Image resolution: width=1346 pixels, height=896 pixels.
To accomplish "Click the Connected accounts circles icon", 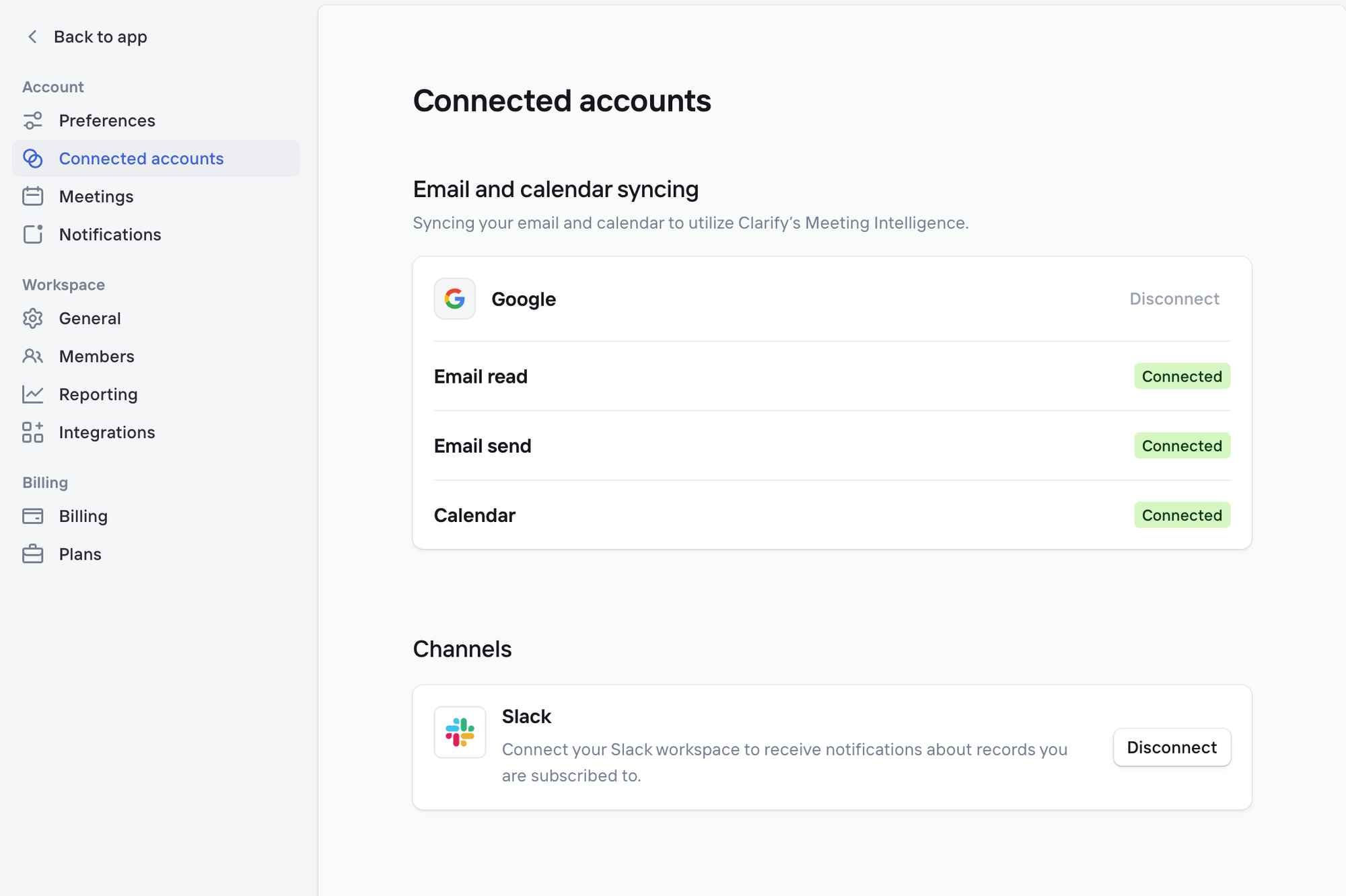I will point(32,159).
